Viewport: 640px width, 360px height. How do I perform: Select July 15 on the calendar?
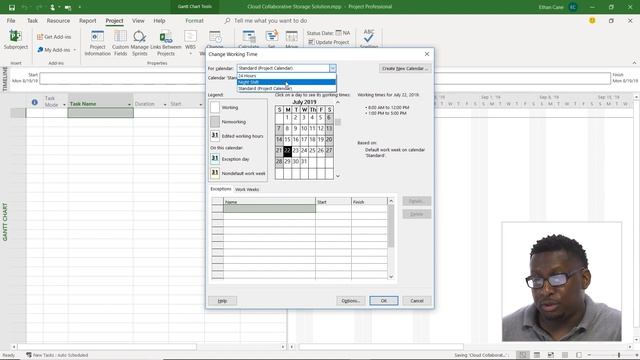287,140
